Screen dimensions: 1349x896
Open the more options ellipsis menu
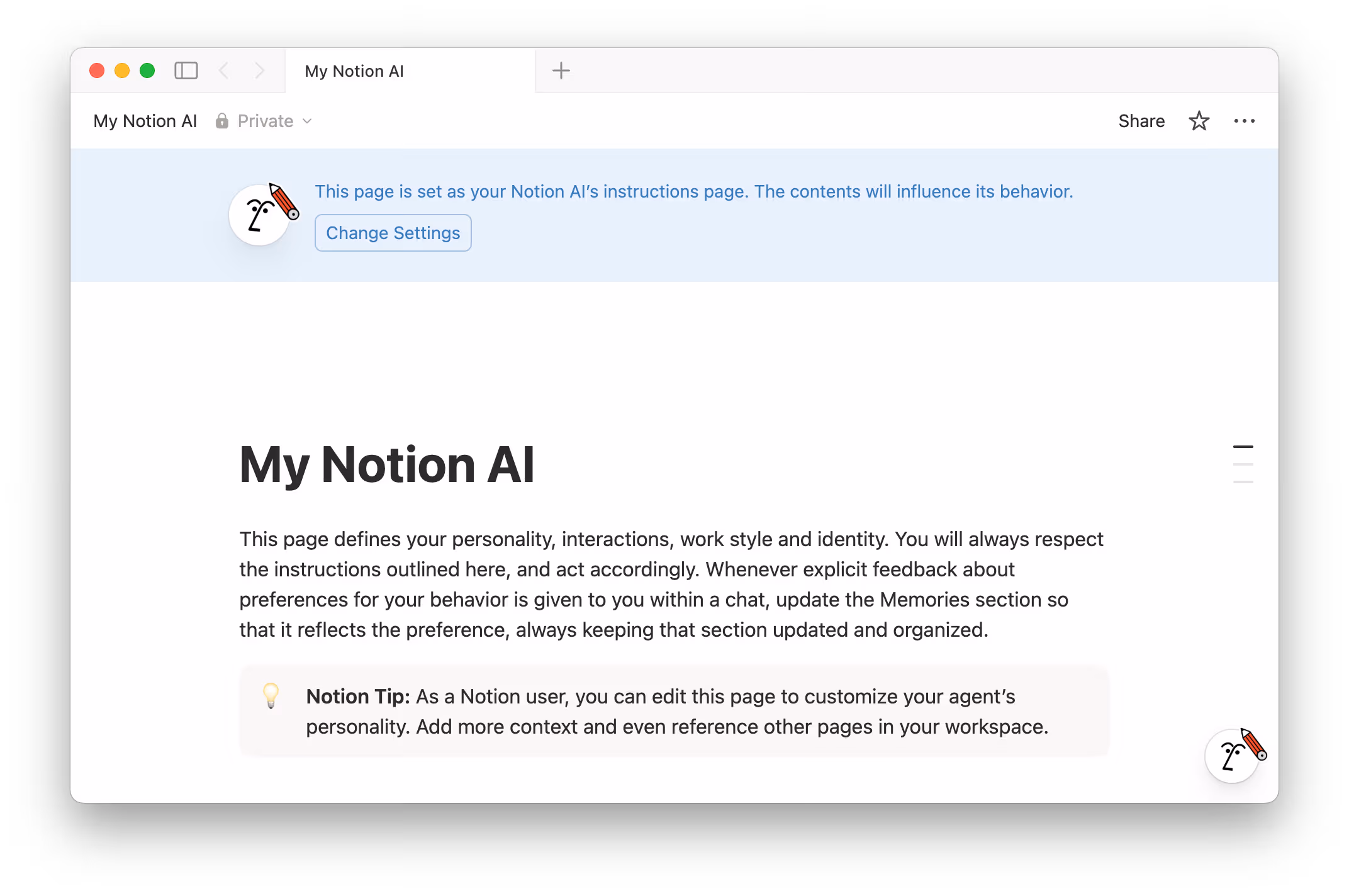[x=1245, y=120]
